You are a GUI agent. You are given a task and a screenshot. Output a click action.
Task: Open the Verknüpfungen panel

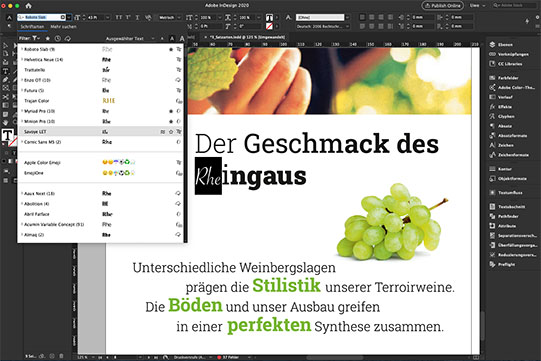pyautogui.click(x=509, y=54)
